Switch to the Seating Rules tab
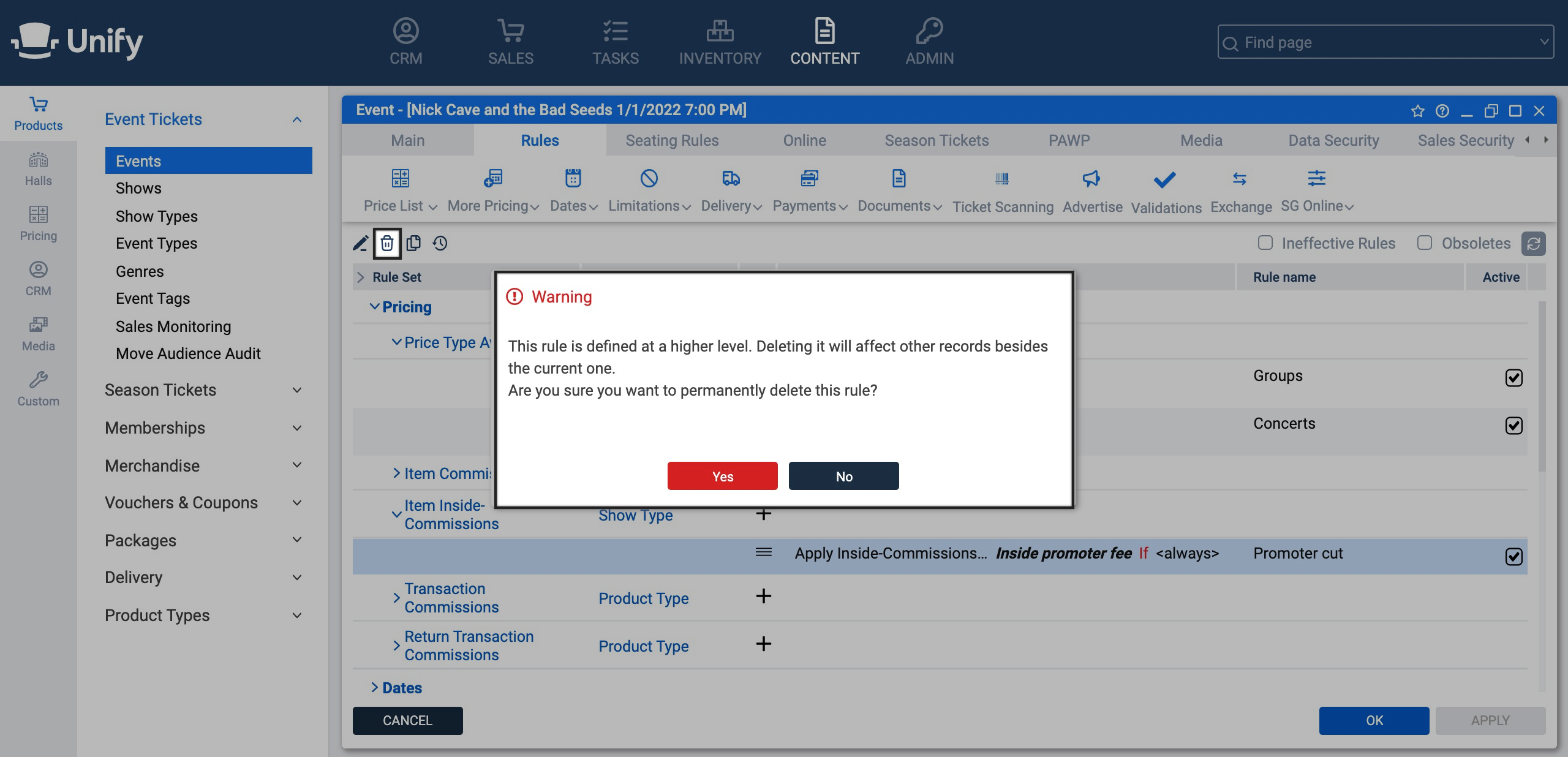The width and height of the screenshot is (1568, 757). coord(671,140)
